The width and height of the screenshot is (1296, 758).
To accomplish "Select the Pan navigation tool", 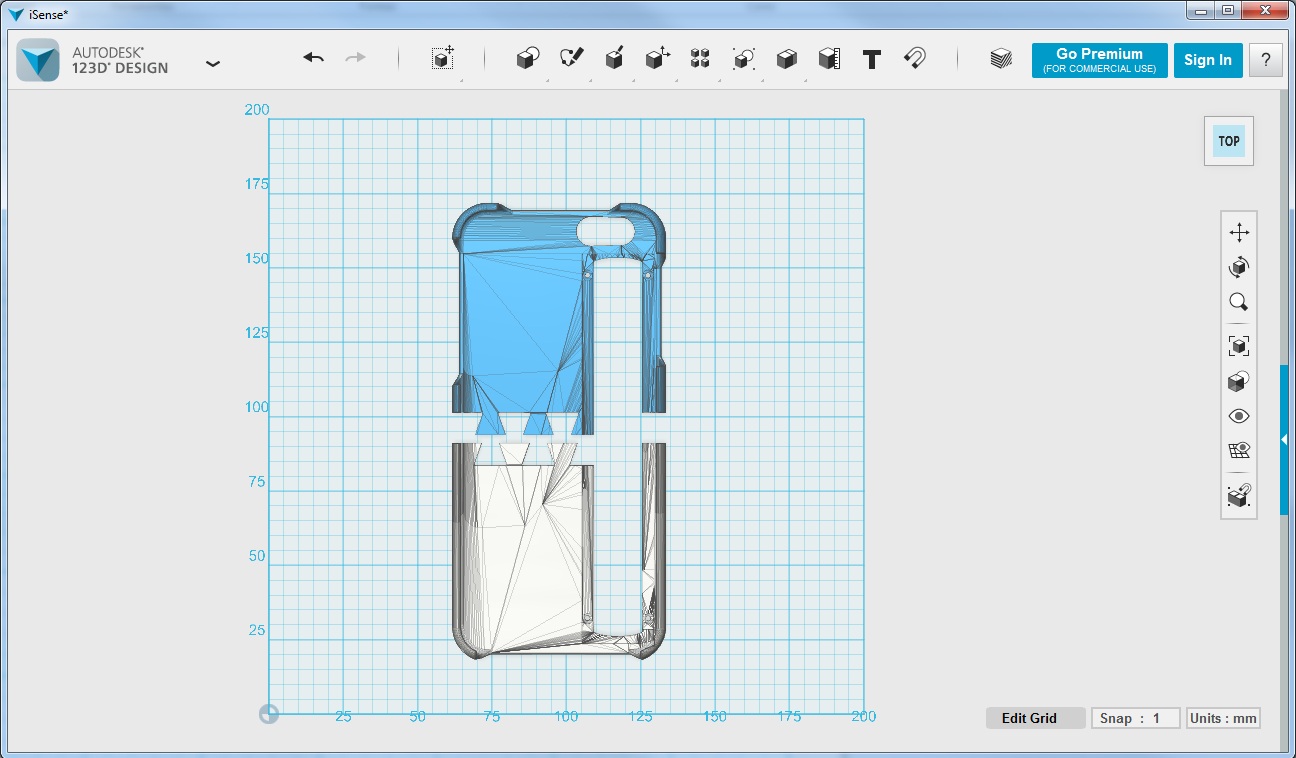I will click(1239, 233).
